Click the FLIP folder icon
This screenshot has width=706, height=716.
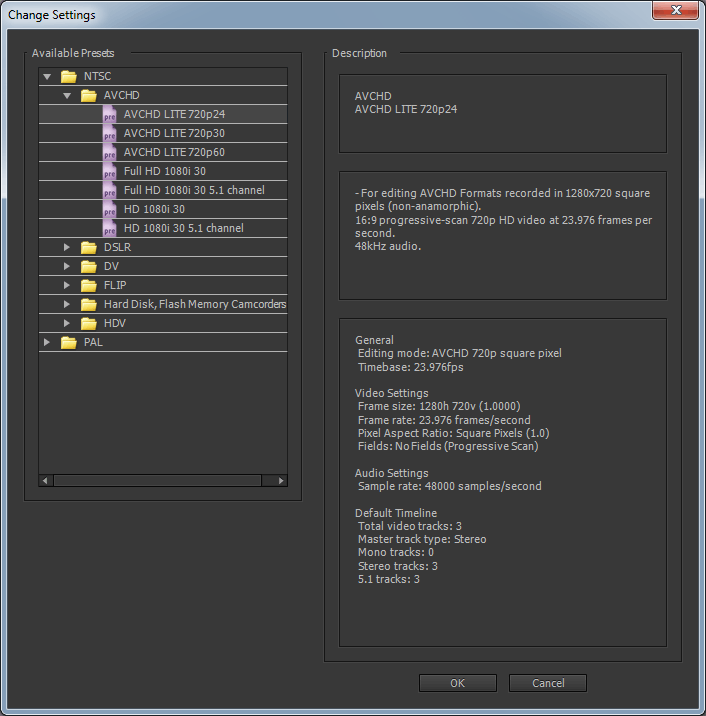pyautogui.click(x=89, y=285)
